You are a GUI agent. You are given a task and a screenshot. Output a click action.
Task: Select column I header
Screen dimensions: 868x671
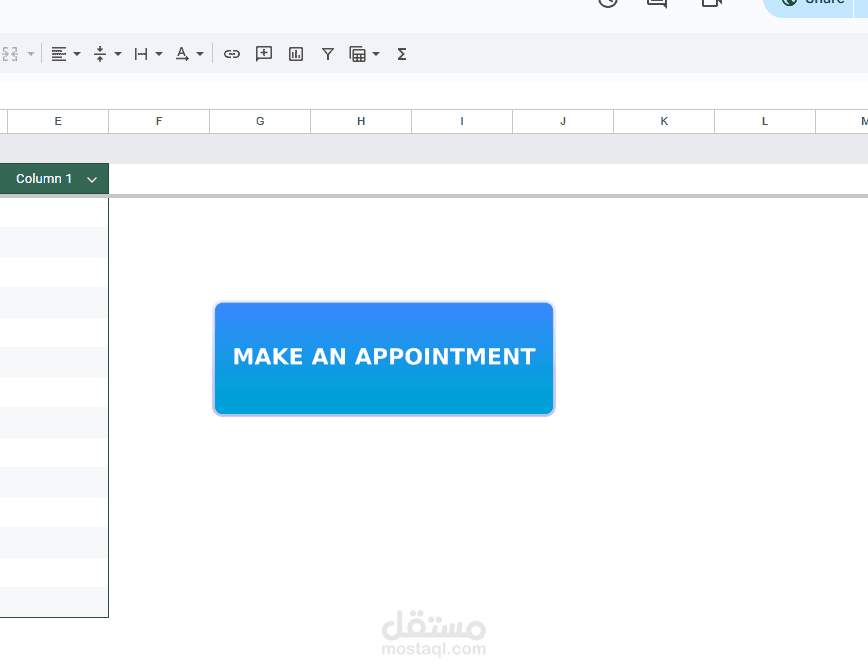(x=462, y=121)
